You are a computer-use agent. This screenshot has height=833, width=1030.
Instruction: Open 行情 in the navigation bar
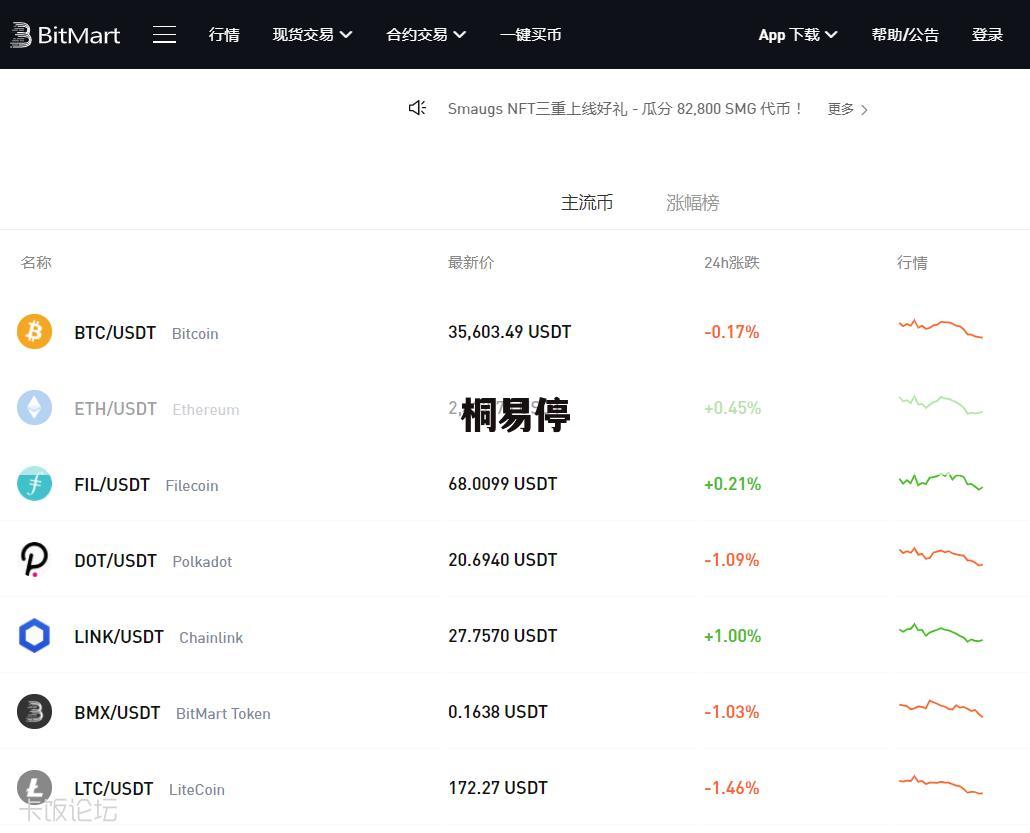[224, 35]
